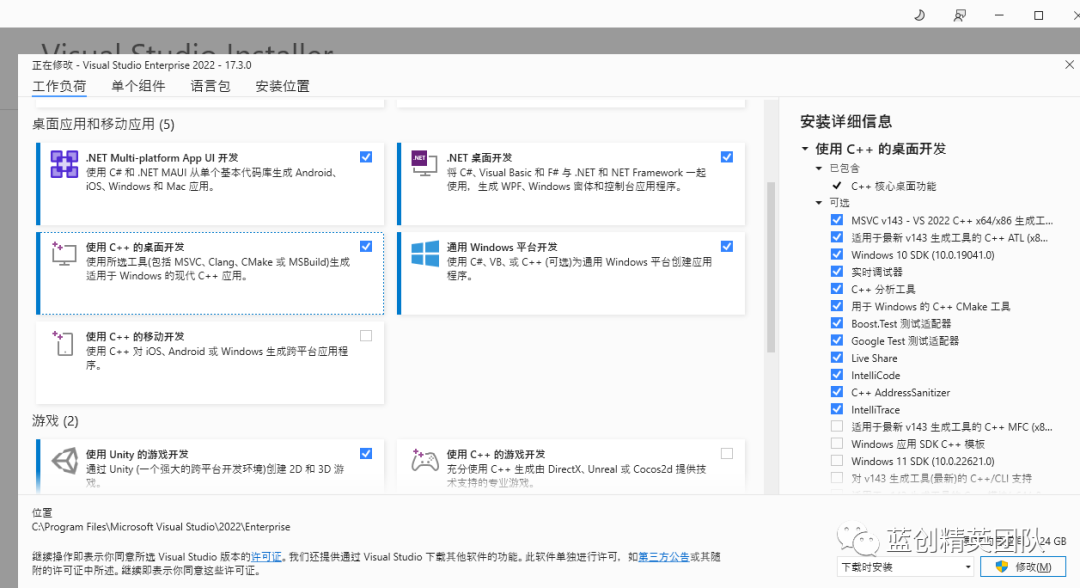Uncheck .NET Multi-platform App UI workload
1080x588 pixels.
click(x=366, y=157)
